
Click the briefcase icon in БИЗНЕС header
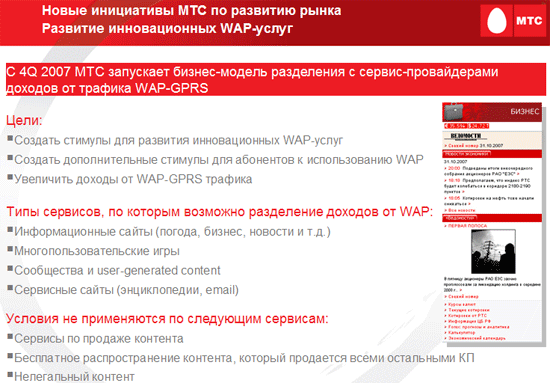[x=453, y=112]
